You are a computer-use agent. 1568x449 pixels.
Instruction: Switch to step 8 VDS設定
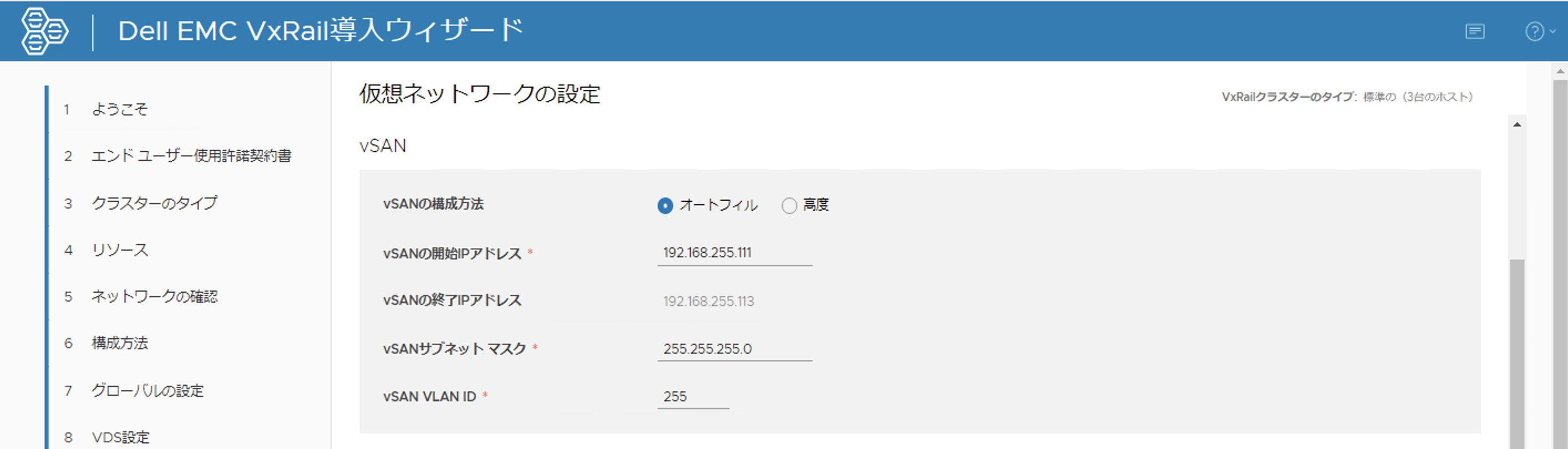(120, 437)
